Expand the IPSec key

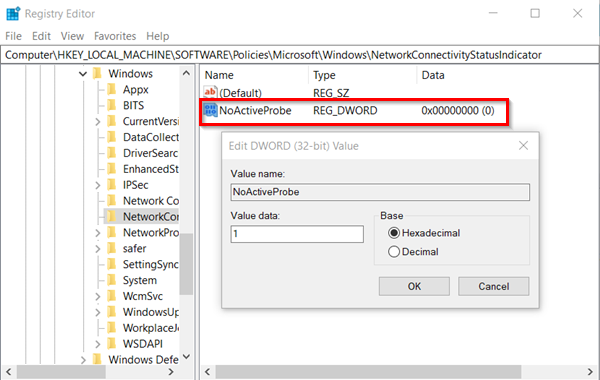98,185
